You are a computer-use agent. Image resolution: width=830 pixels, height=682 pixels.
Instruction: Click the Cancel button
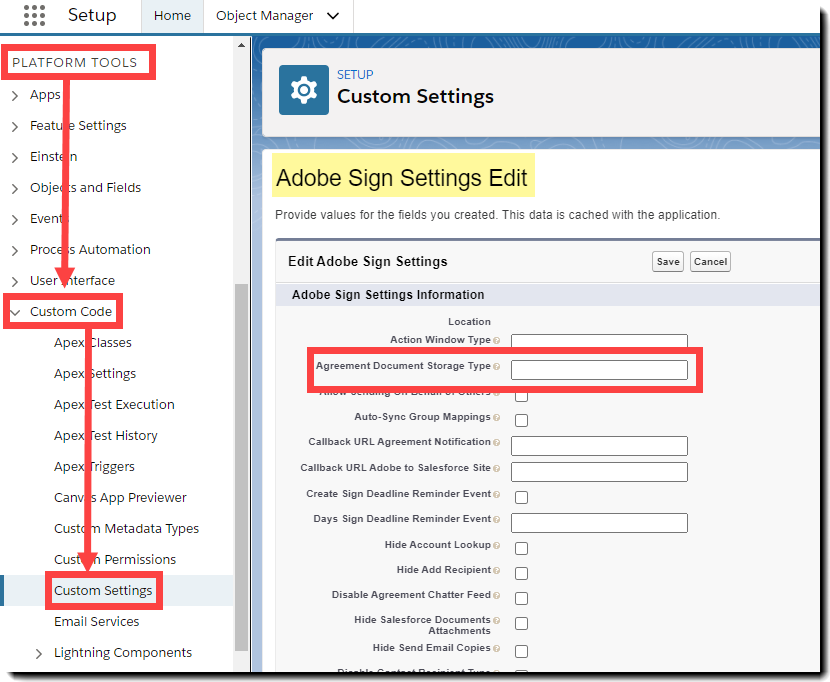[710, 262]
